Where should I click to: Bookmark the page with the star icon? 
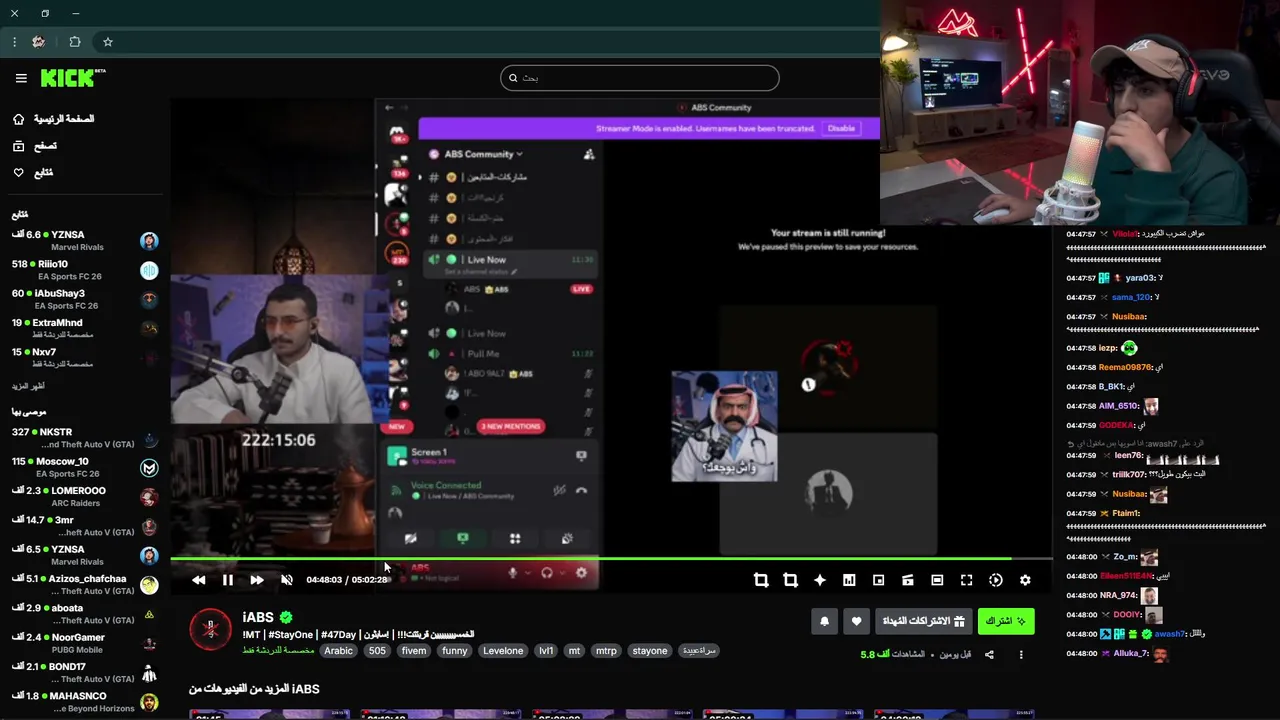point(108,42)
